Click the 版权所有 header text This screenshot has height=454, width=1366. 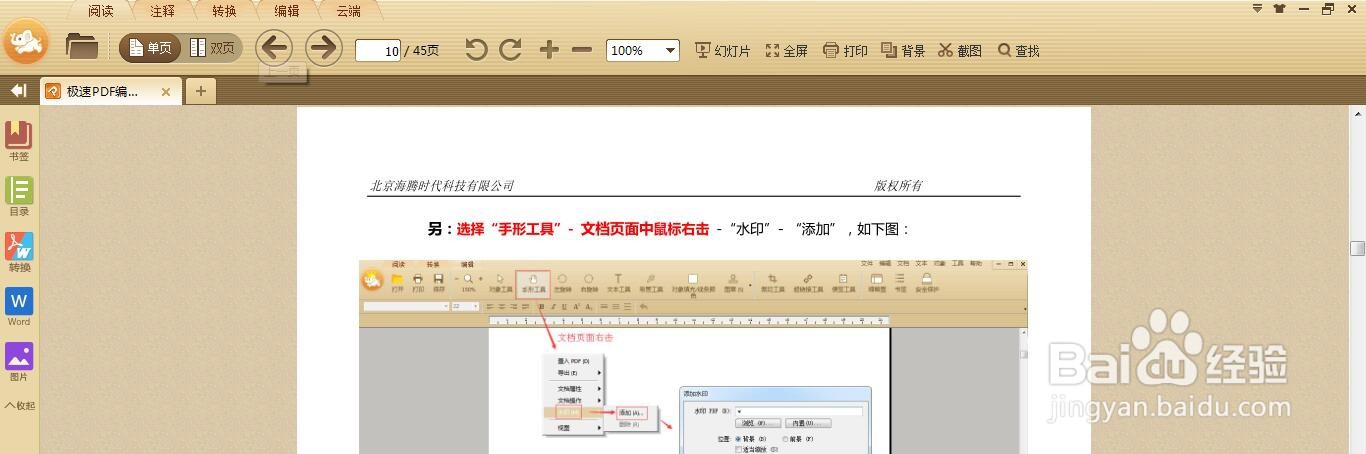click(x=898, y=186)
